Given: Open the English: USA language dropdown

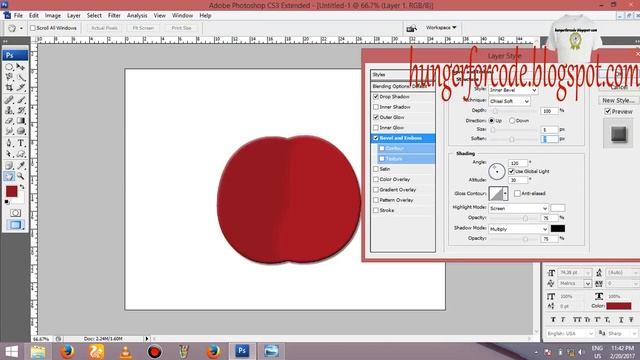Looking at the screenshot, I should coord(570,333).
